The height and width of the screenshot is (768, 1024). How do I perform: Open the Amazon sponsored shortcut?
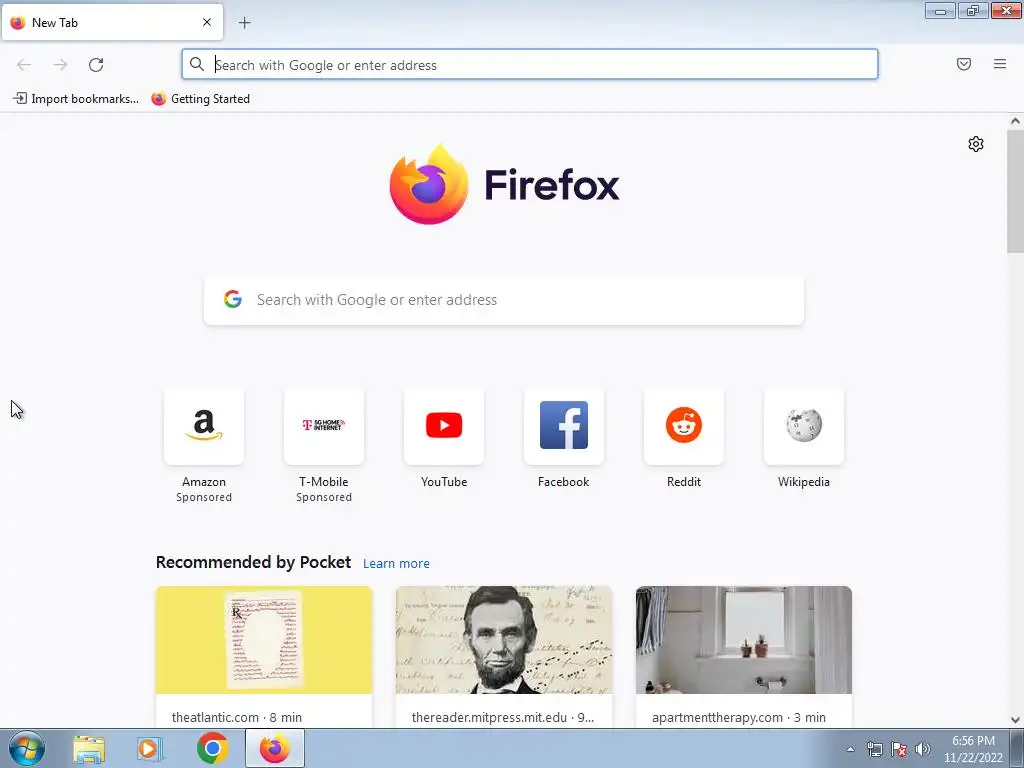(x=204, y=426)
